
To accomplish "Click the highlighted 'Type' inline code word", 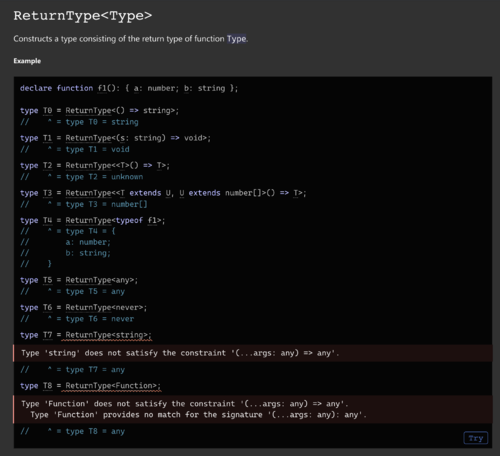I will click(x=237, y=39).
